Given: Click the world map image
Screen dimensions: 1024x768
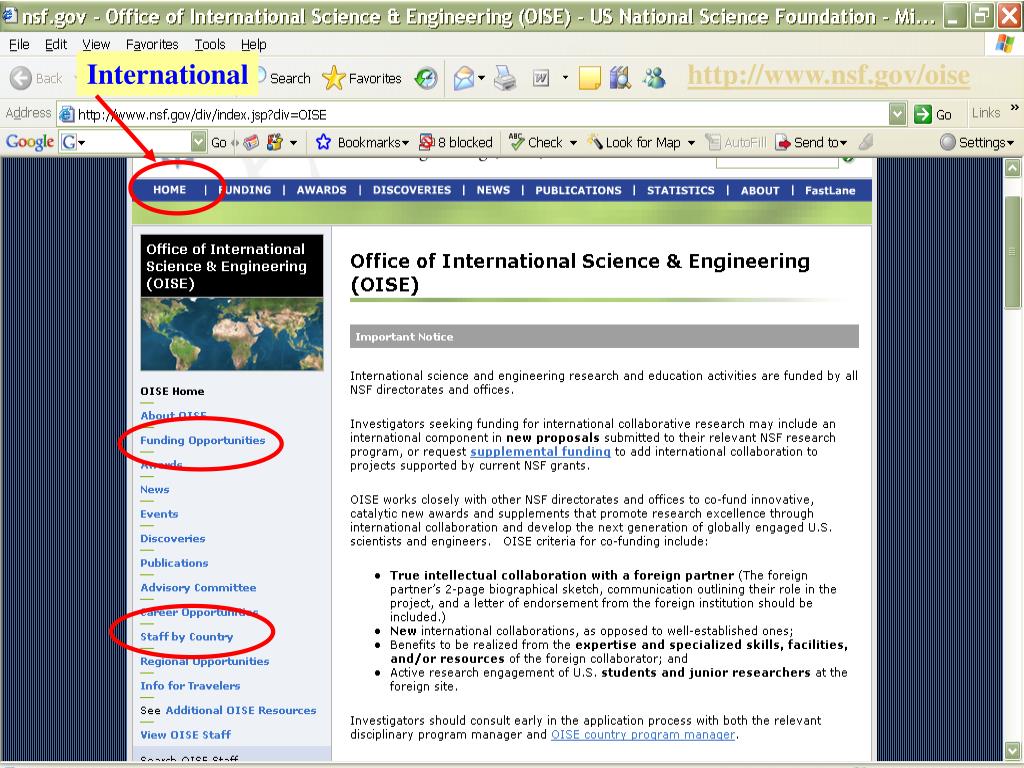Looking at the screenshot, I should (232, 334).
